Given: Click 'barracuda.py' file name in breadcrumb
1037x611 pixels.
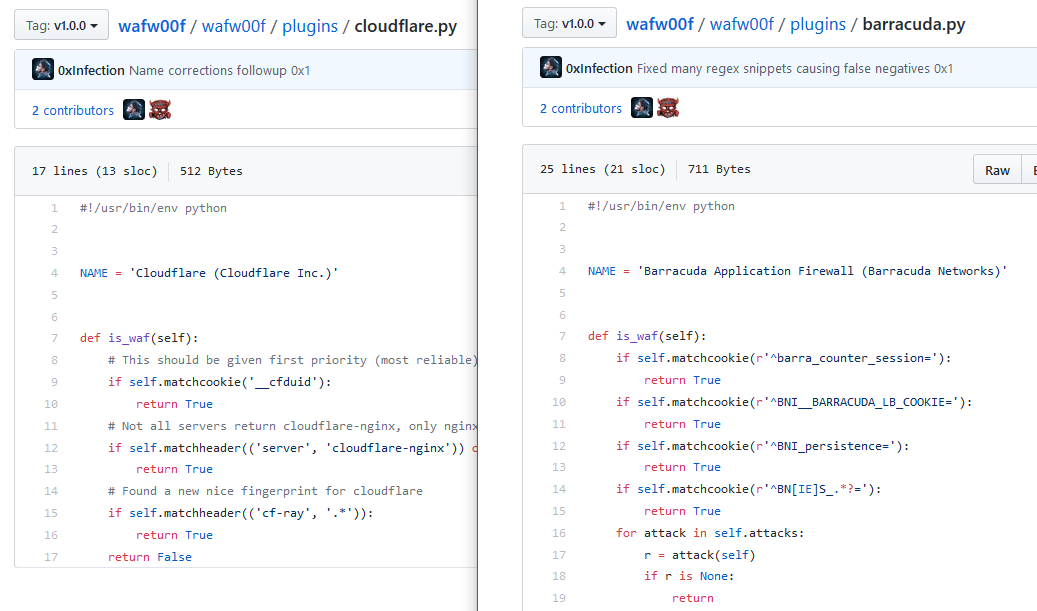Looking at the screenshot, I should 913,24.
